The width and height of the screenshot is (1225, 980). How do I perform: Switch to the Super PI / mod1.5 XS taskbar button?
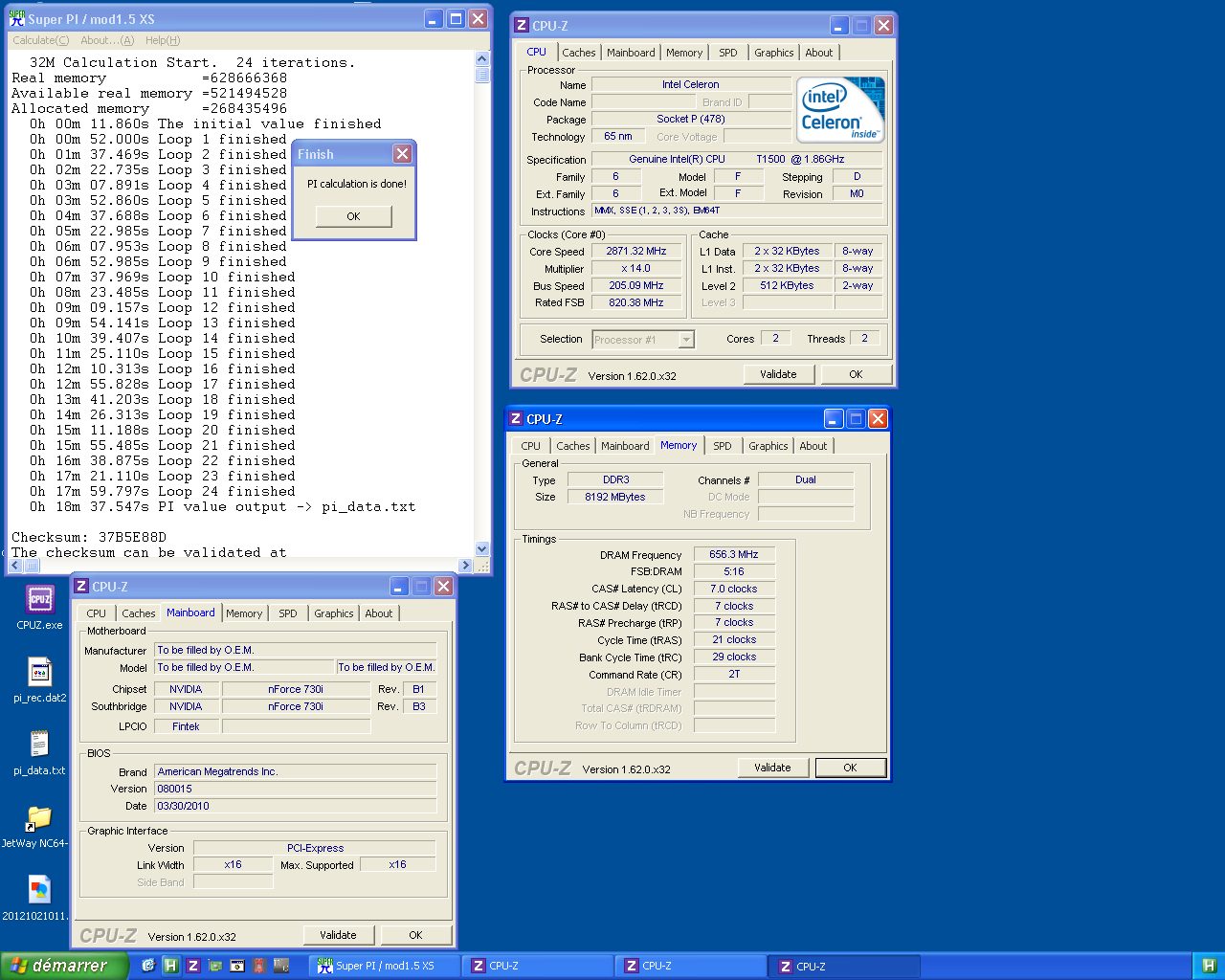[x=386, y=966]
